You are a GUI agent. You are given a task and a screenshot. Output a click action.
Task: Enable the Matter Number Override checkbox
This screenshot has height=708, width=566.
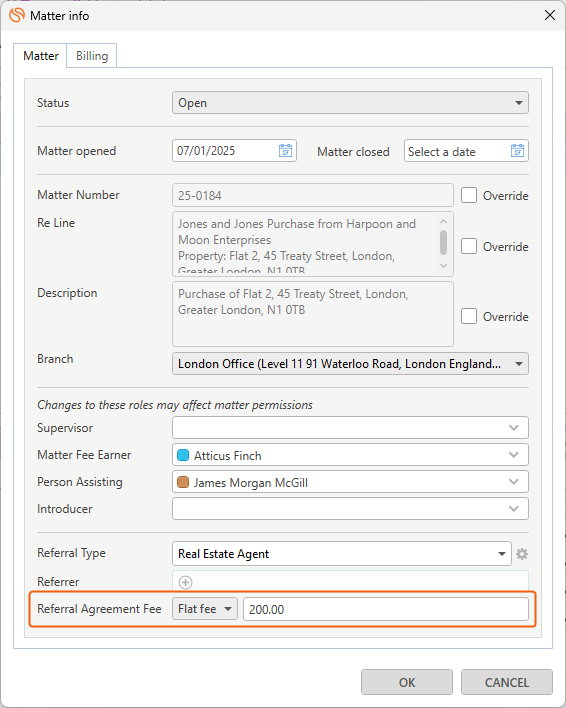tap(469, 196)
